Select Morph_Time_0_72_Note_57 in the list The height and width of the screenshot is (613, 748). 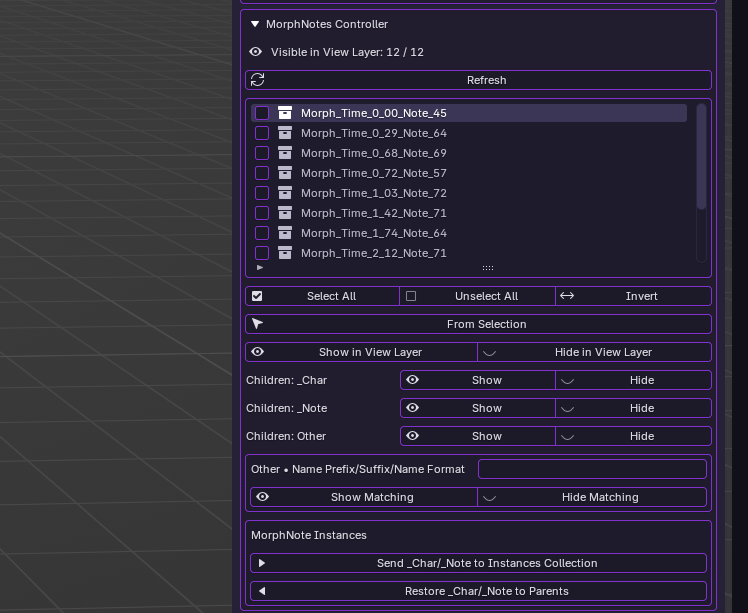[373, 173]
